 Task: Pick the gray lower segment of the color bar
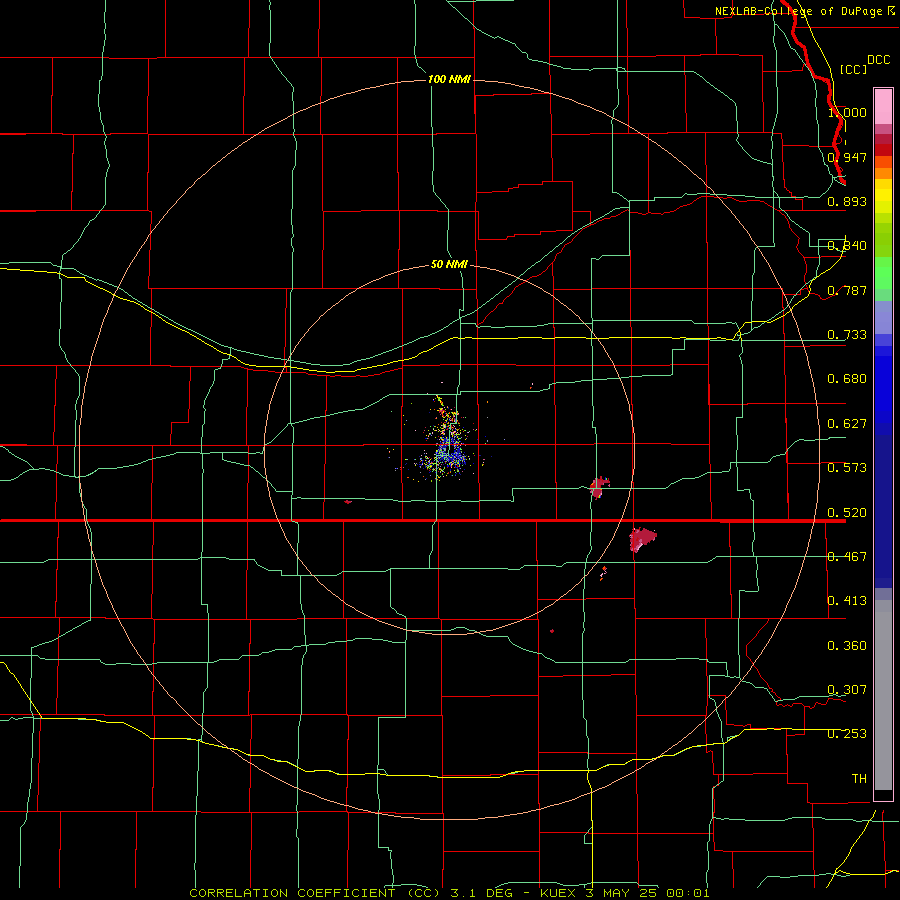pyautogui.click(x=883, y=695)
